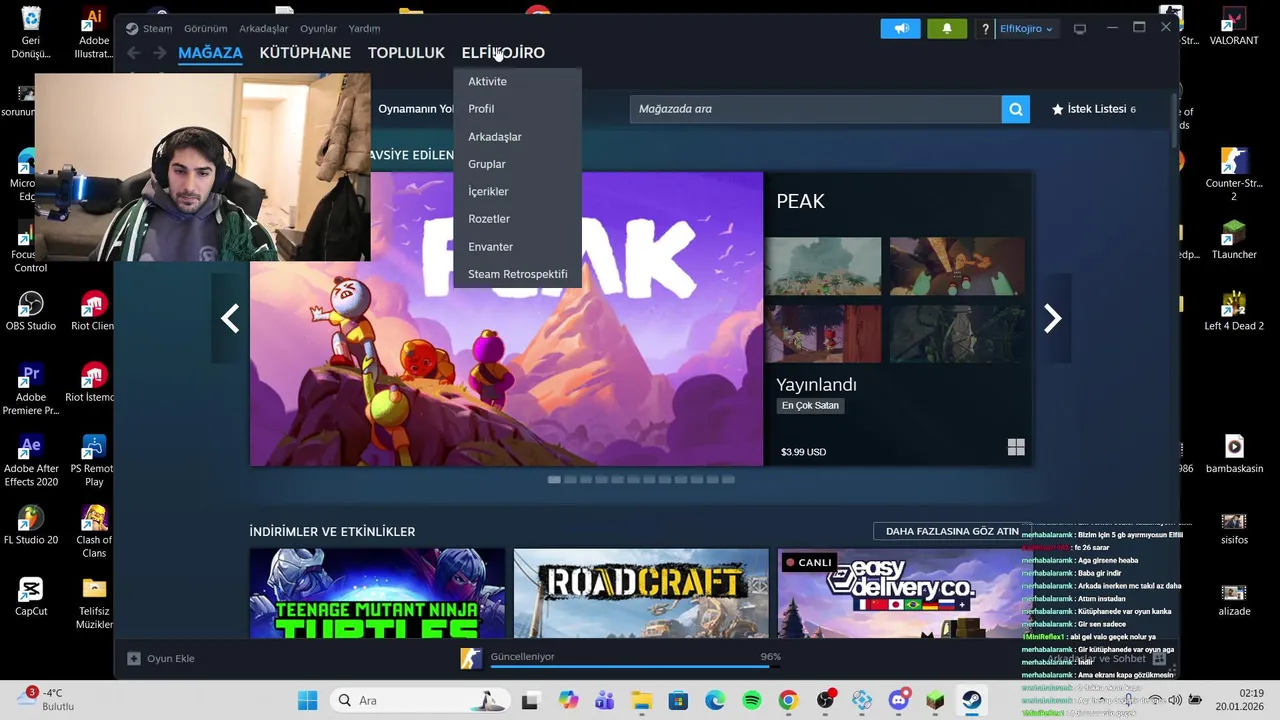Screen dimensions: 1280x720
Task: Select the first carousel page indicator dot
Action: [554, 480]
